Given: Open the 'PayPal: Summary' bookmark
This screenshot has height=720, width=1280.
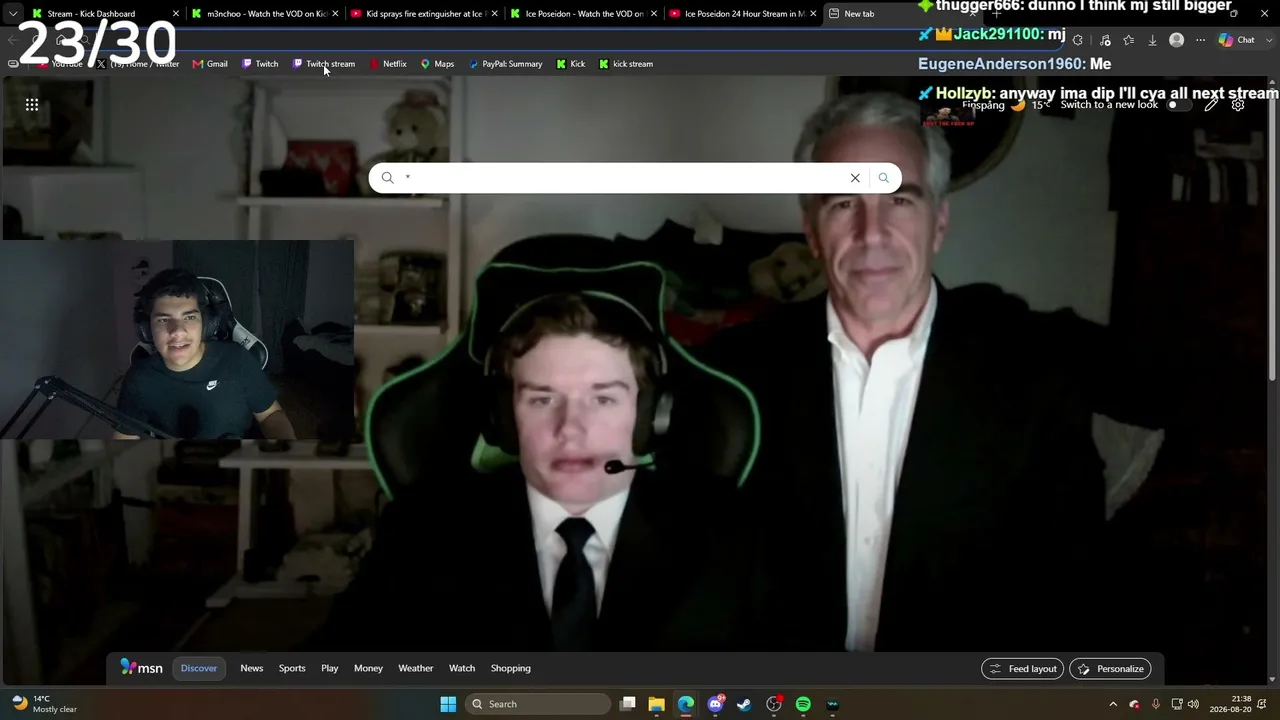Looking at the screenshot, I should tap(505, 64).
